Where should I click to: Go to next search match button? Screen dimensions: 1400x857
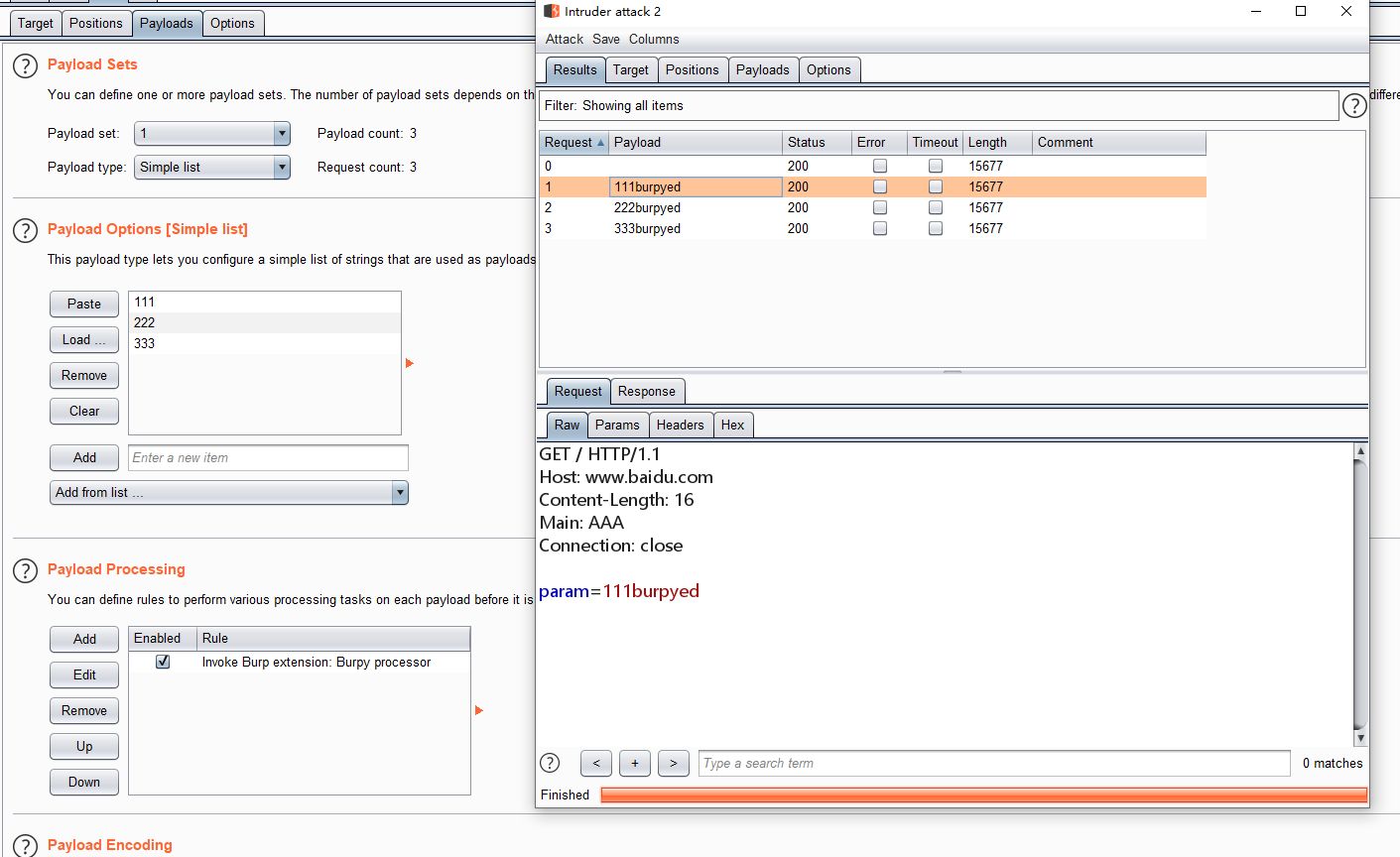(673, 763)
